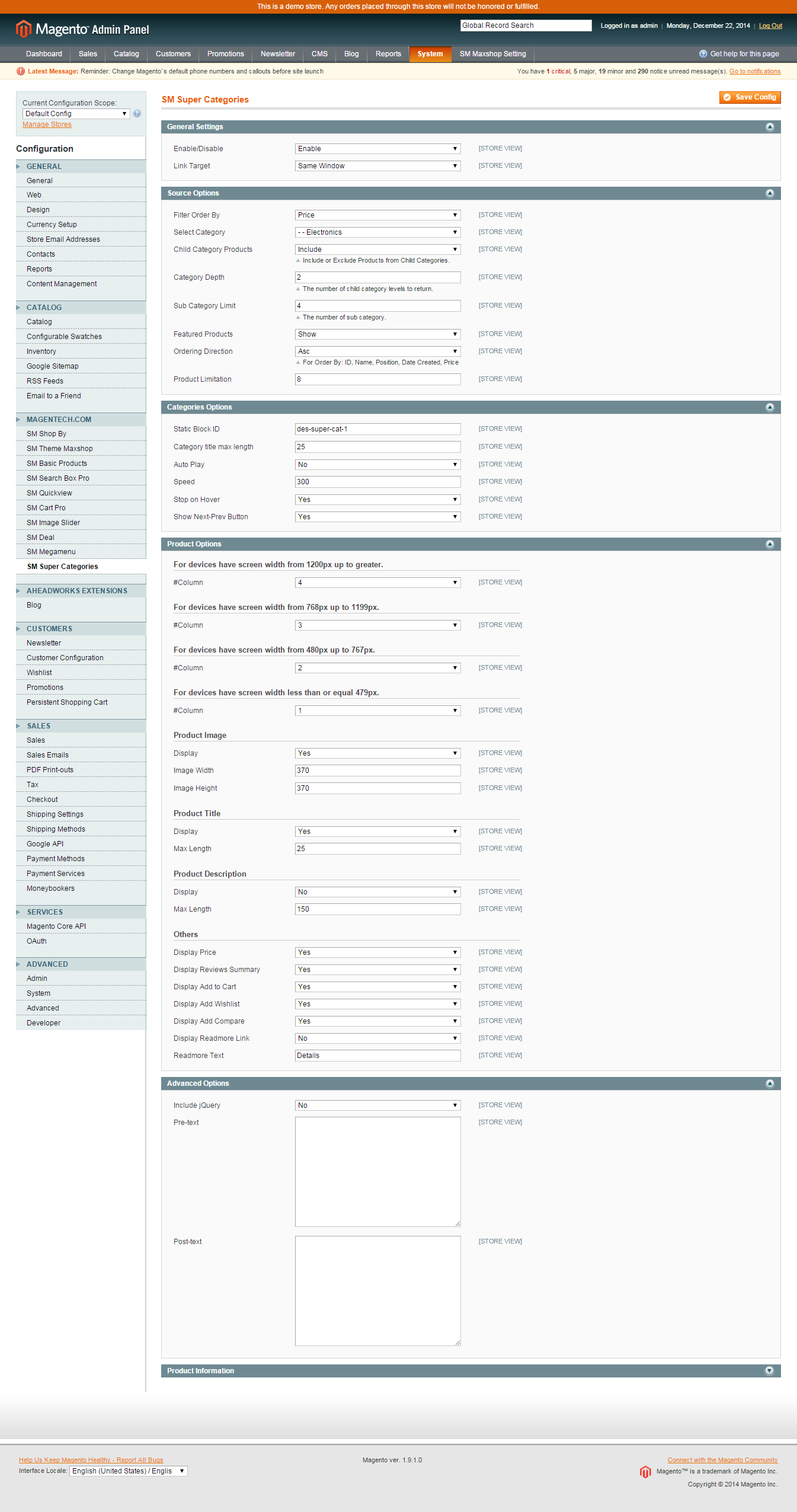797x1512 pixels.
Task: Open SM Megamenu in configuration sidebar
Action: (81, 552)
